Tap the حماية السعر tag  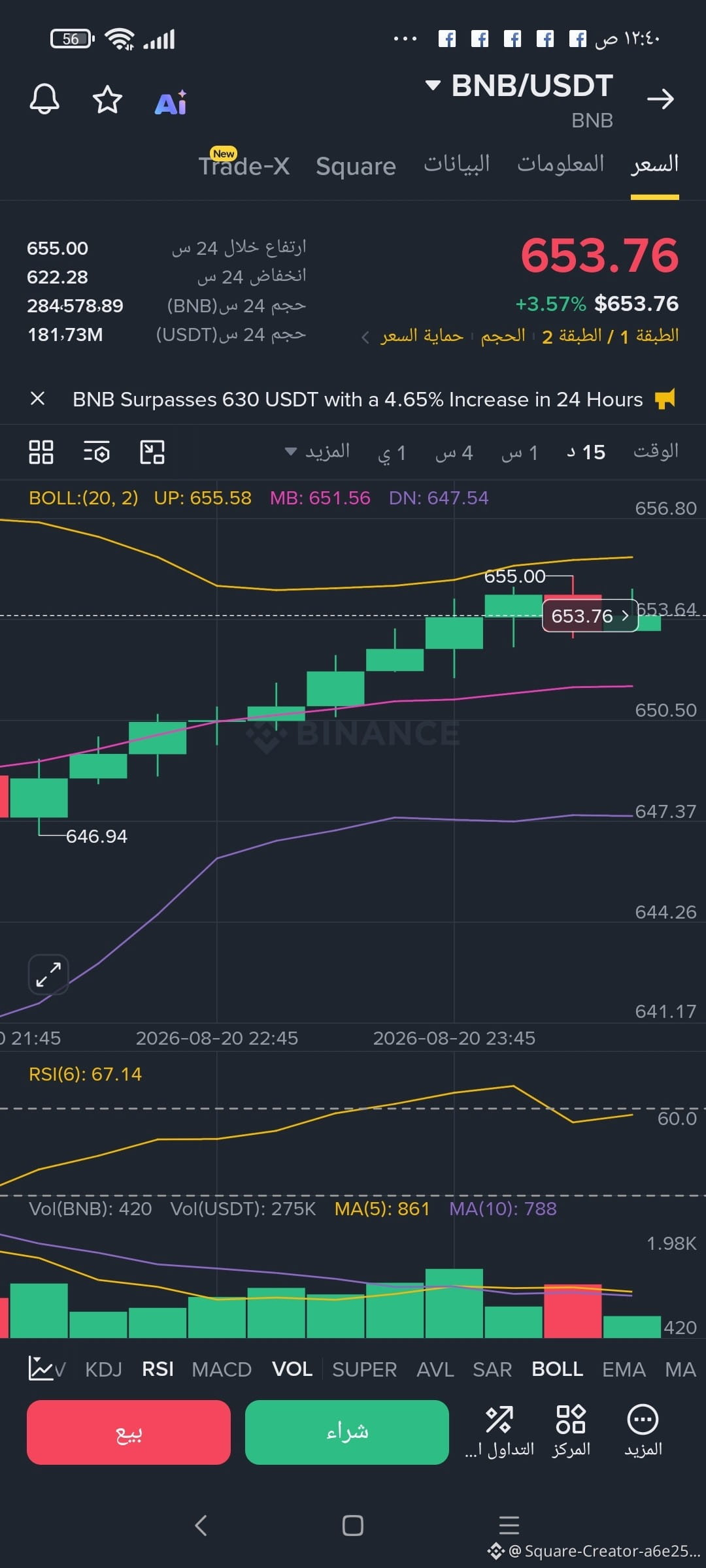[422, 336]
